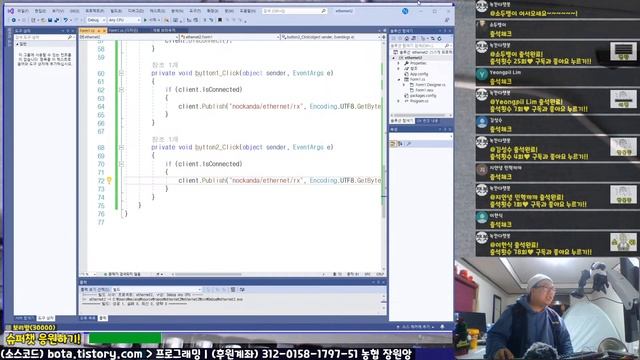Click the refresh icon in Solution Explorer toolbar

(440, 38)
